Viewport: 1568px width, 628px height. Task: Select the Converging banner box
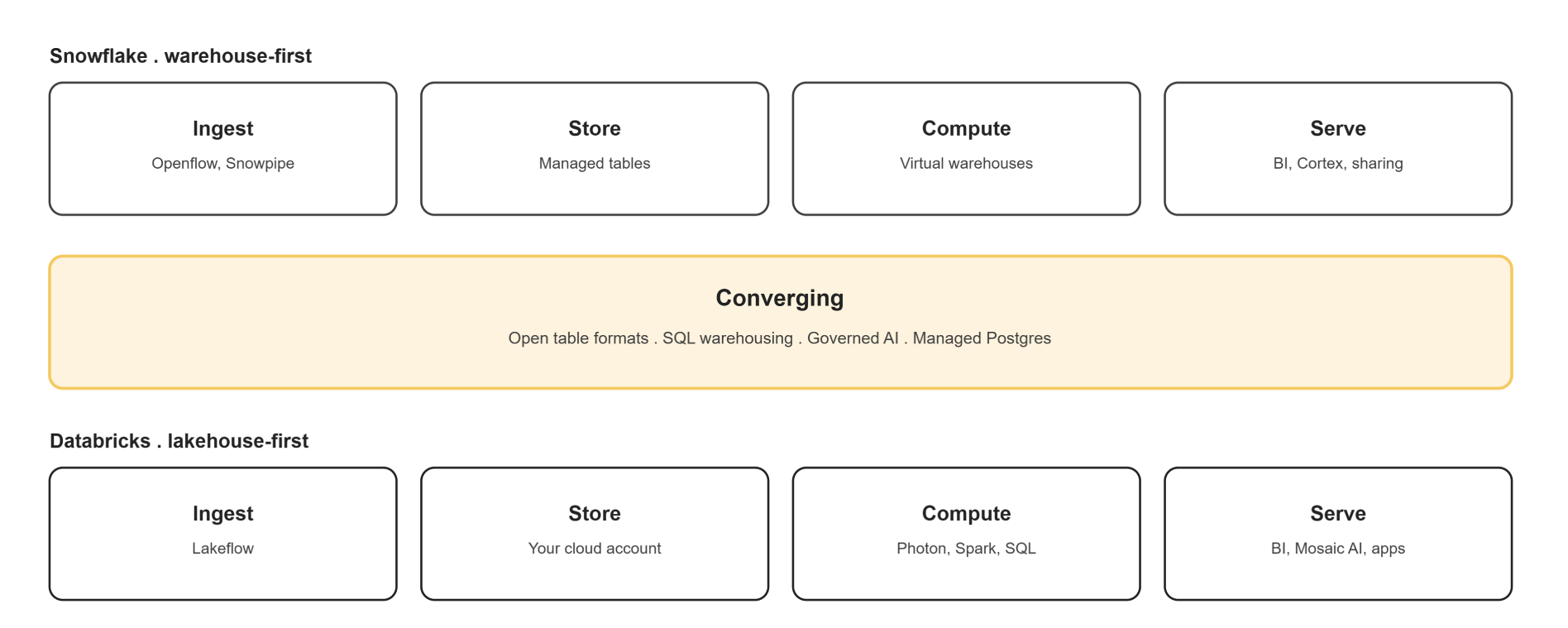coord(781,322)
